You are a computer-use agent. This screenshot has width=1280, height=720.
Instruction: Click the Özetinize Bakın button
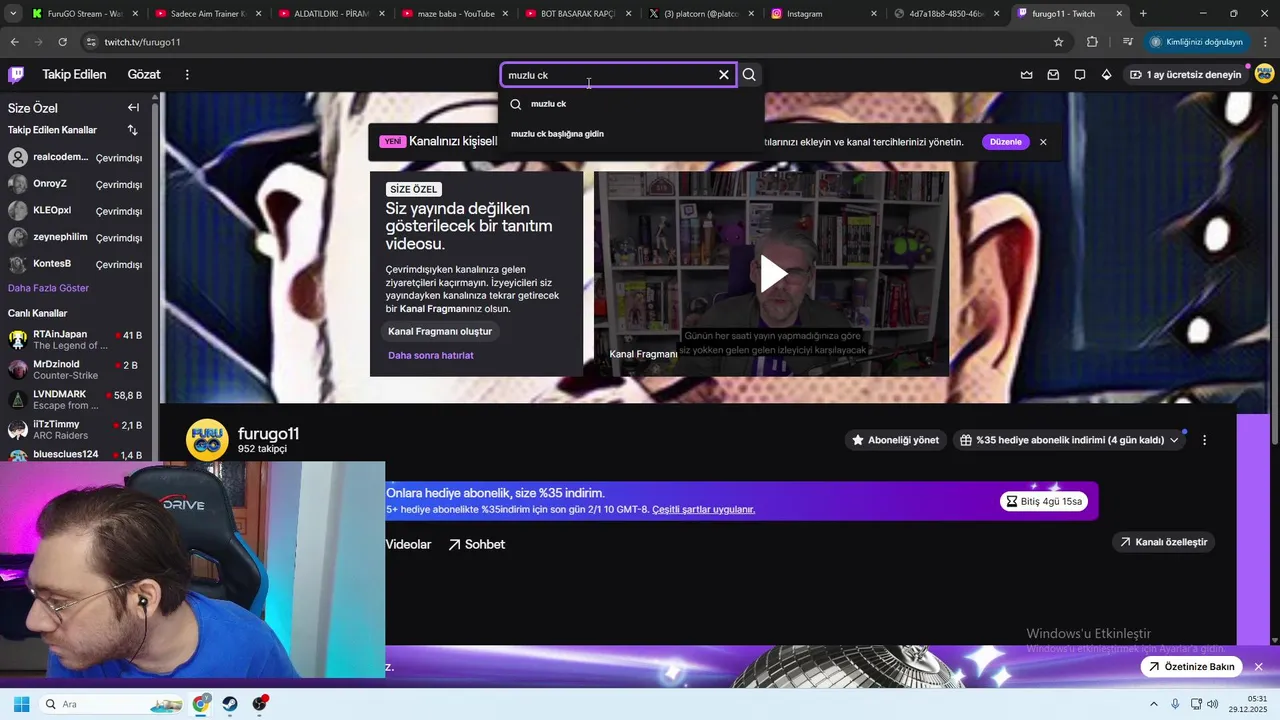[x=1191, y=667]
